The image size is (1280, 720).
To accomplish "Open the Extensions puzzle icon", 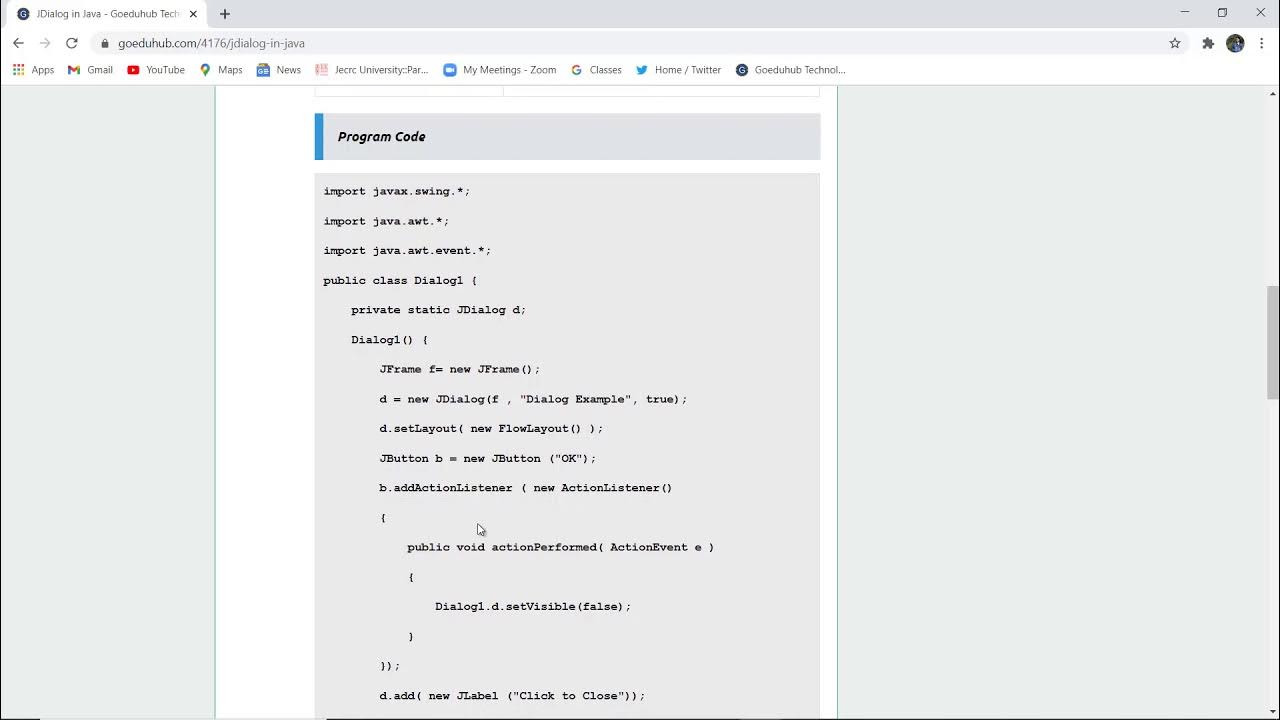I will [x=1208, y=43].
